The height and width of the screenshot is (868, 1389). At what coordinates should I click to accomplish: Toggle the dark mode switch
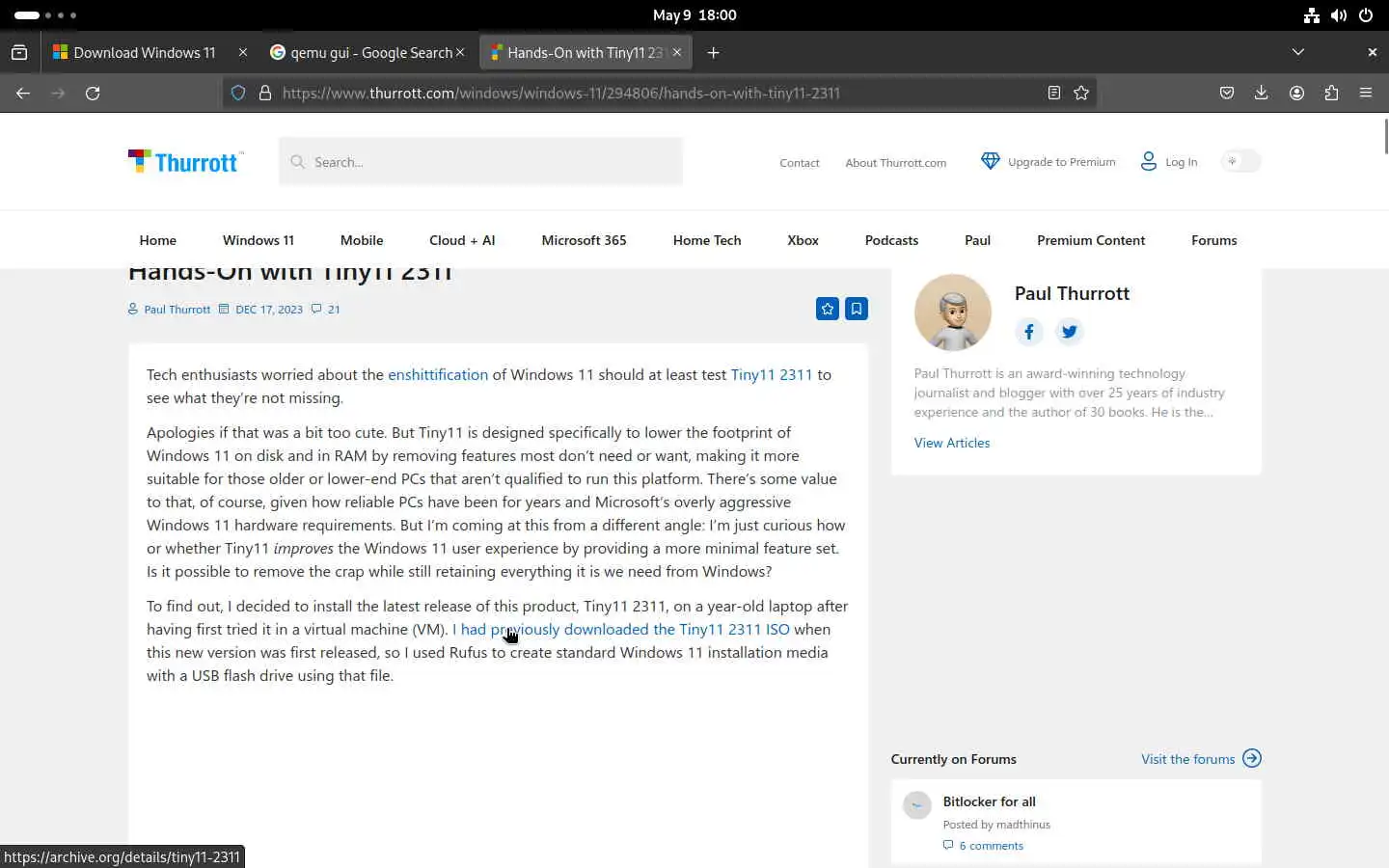[x=1240, y=161]
